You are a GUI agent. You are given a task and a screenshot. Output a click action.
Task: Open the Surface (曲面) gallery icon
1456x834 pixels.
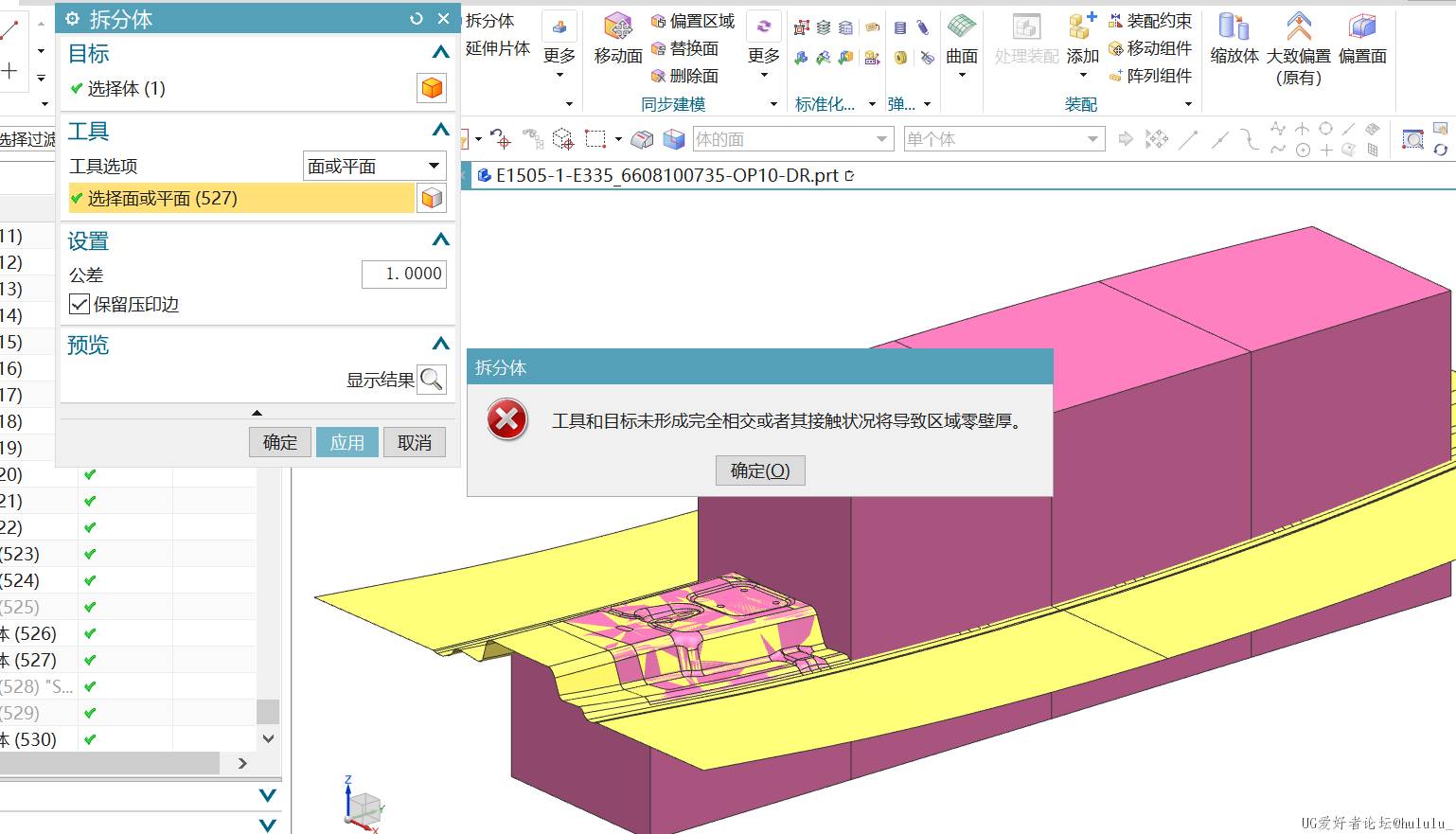pos(962,27)
